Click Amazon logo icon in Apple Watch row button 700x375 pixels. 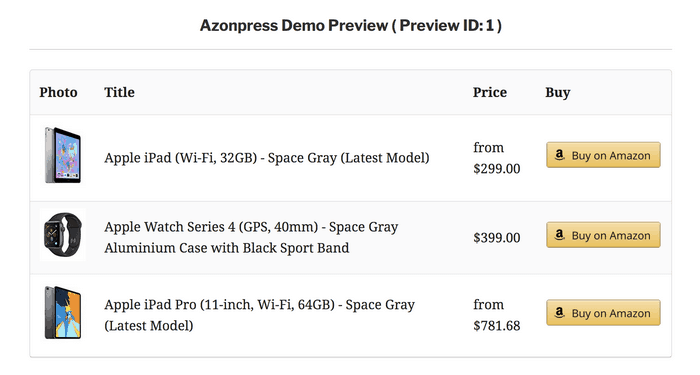pyautogui.click(x=559, y=235)
